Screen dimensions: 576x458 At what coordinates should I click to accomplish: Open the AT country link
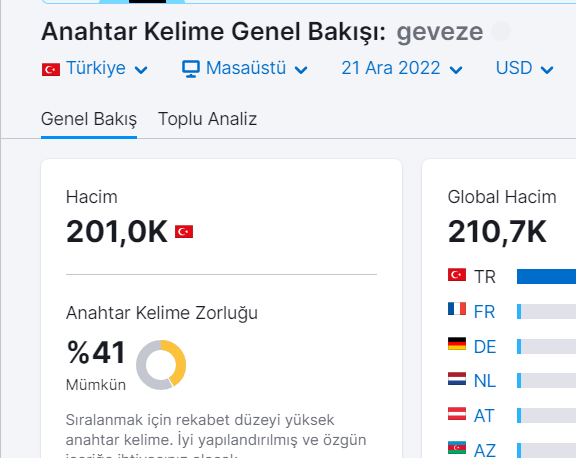pos(484,416)
